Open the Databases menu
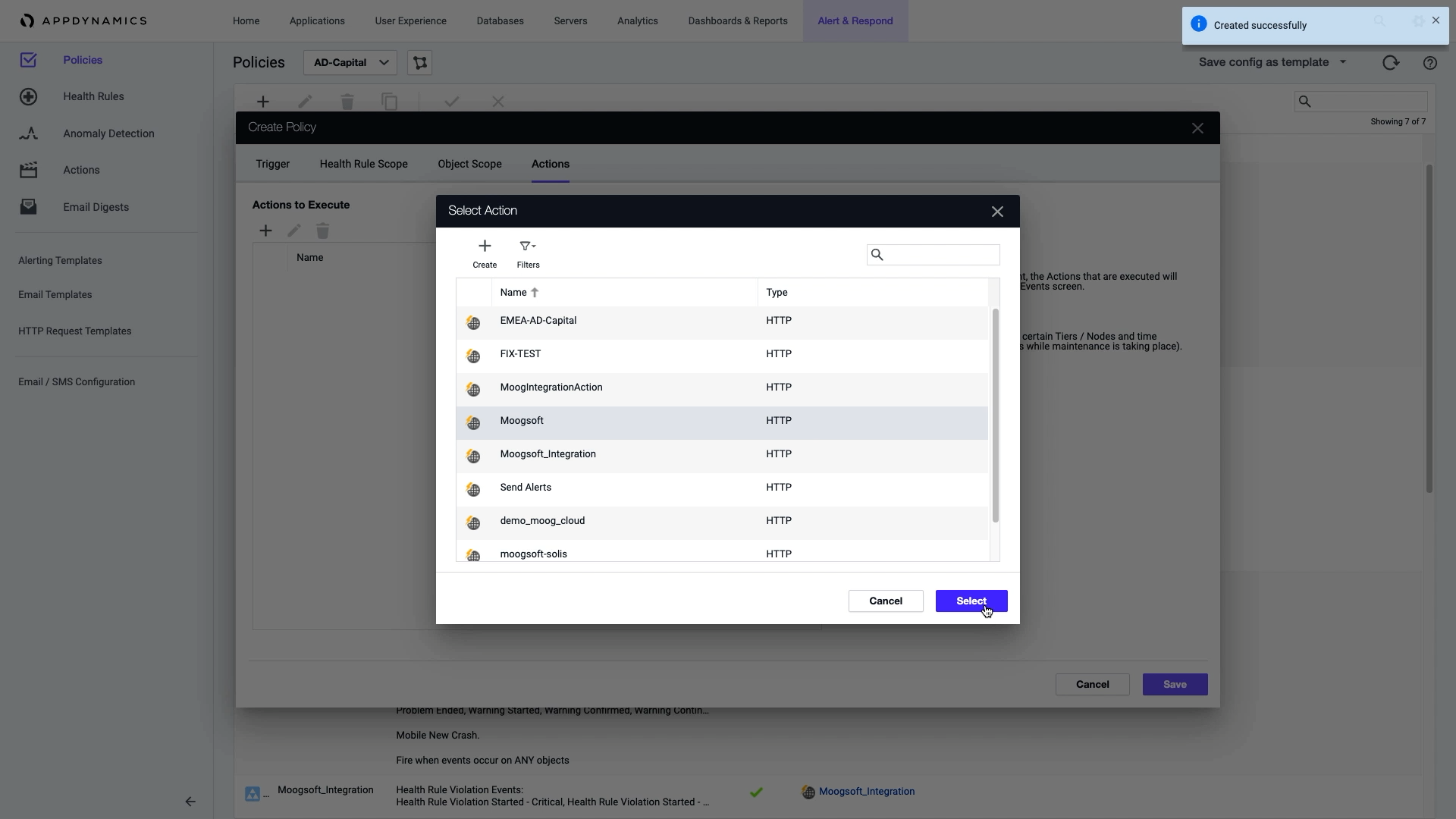 pyautogui.click(x=500, y=20)
